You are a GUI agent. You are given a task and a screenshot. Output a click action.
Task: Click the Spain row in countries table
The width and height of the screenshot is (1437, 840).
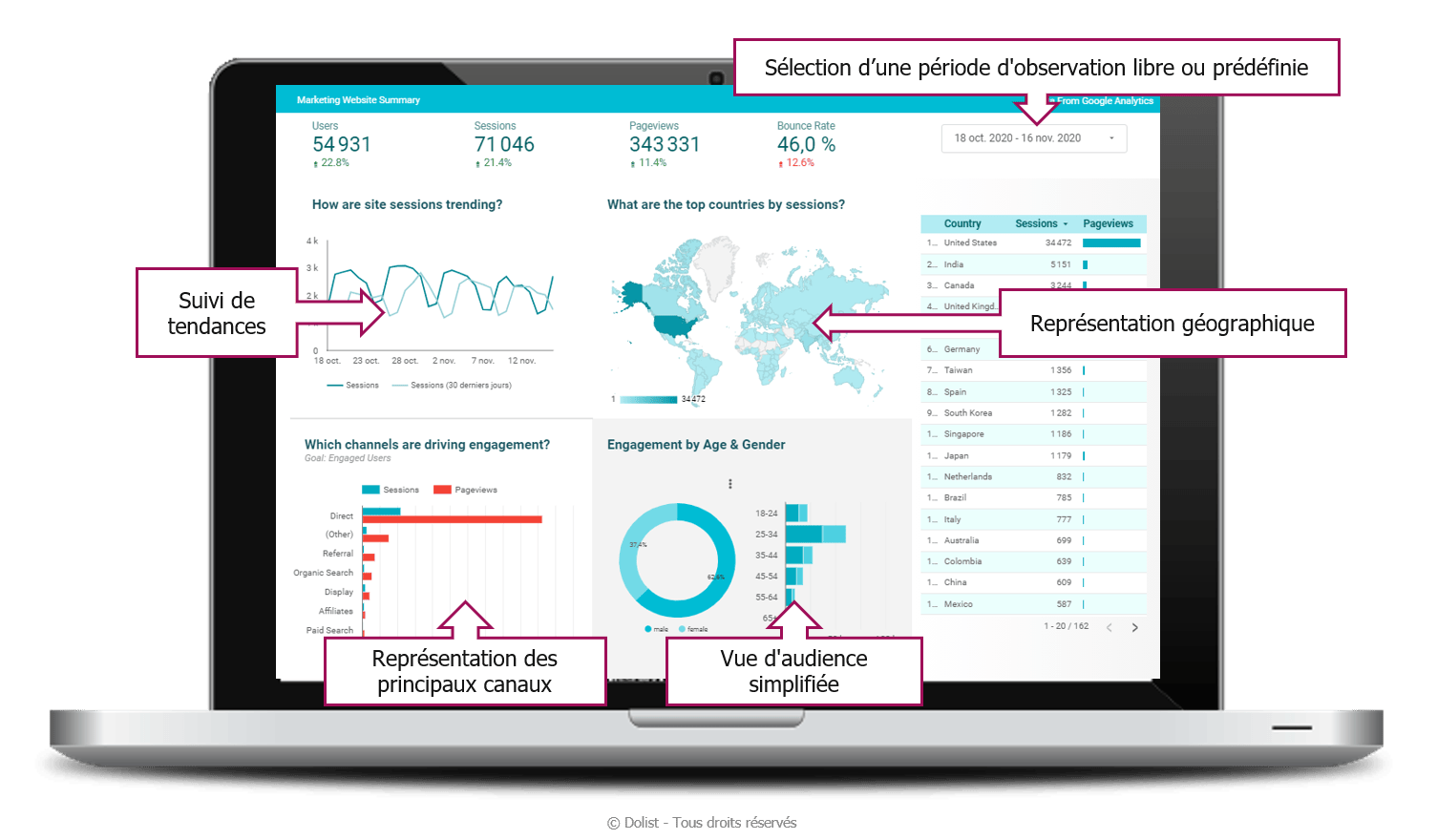[x=1034, y=392]
